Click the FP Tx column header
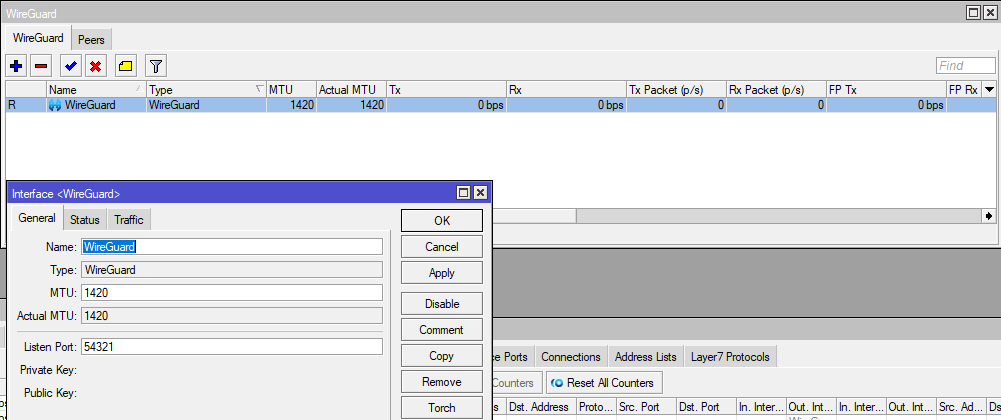1001x420 pixels. pyautogui.click(x=885, y=90)
